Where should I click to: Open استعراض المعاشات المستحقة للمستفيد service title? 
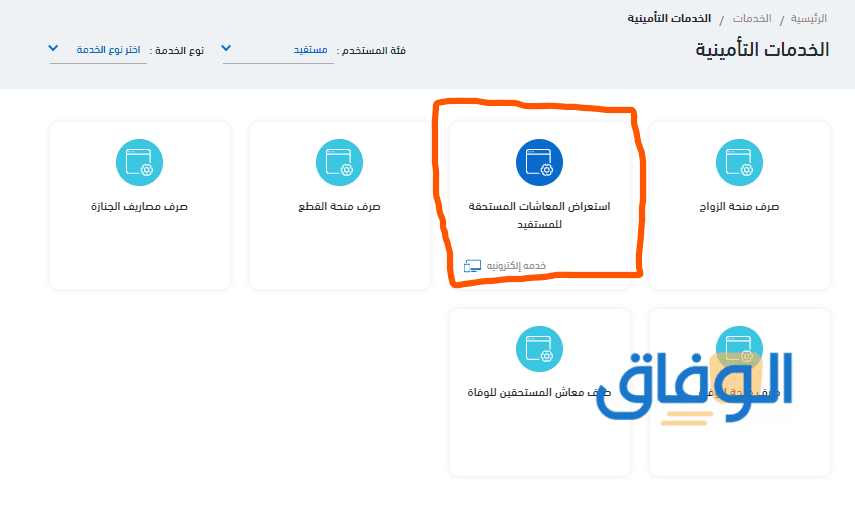click(539, 215)
